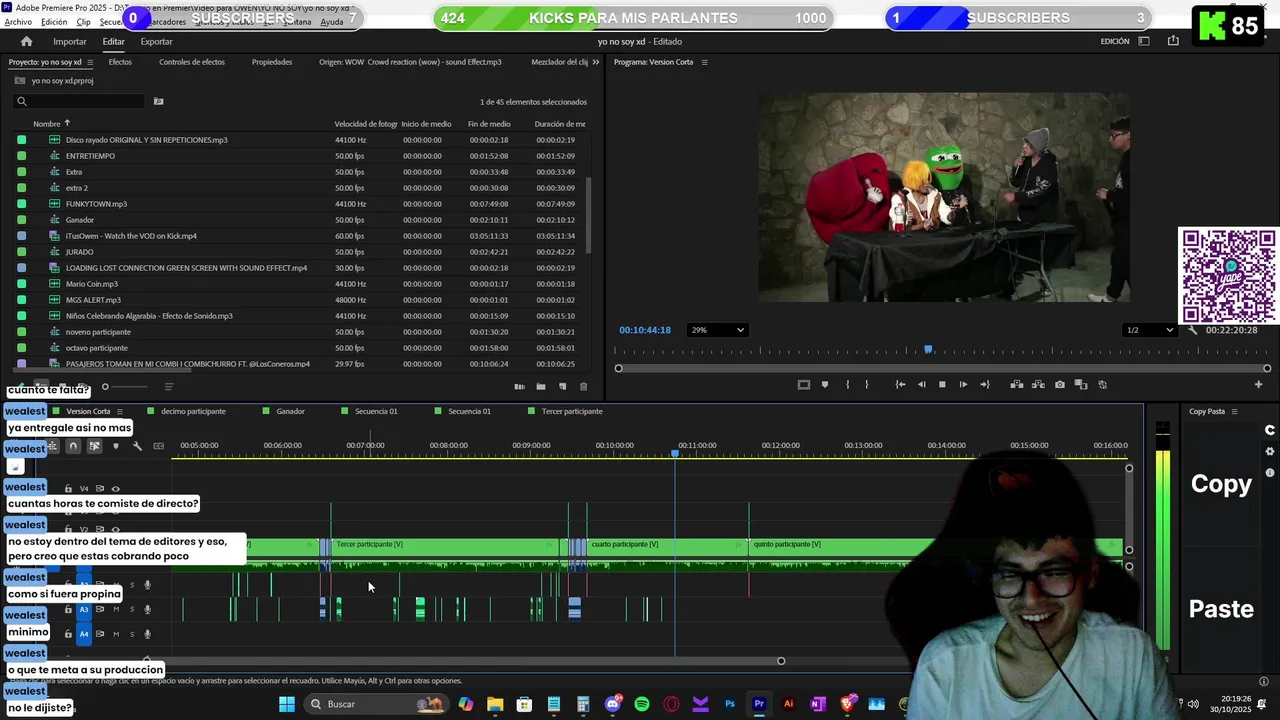Select the FUNKYTOWN.mp3 file
This screenshot has height=720, width=1280.
click(x=96, y=204)
